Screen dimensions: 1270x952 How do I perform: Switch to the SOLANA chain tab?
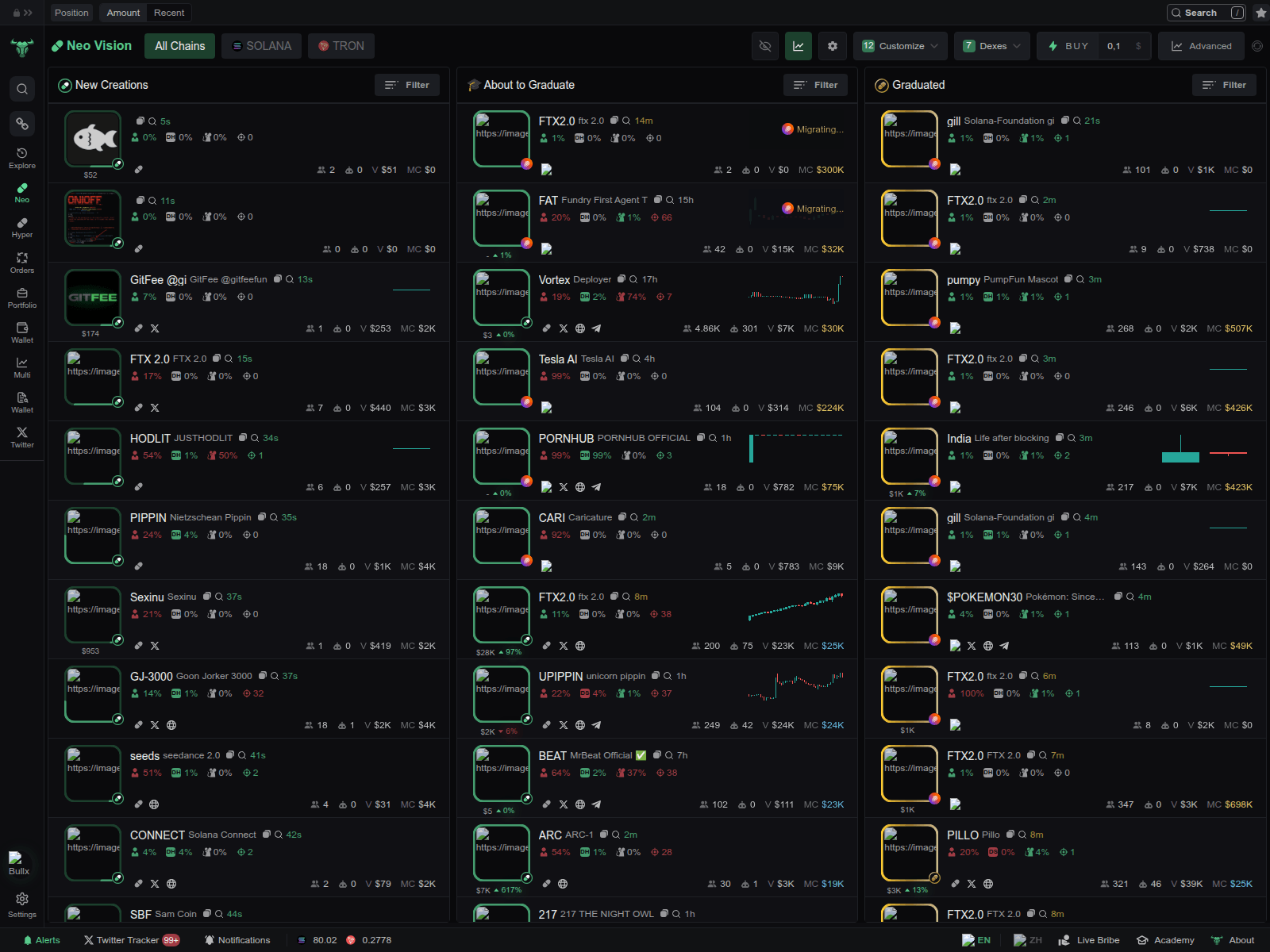[x=262, y=46]
